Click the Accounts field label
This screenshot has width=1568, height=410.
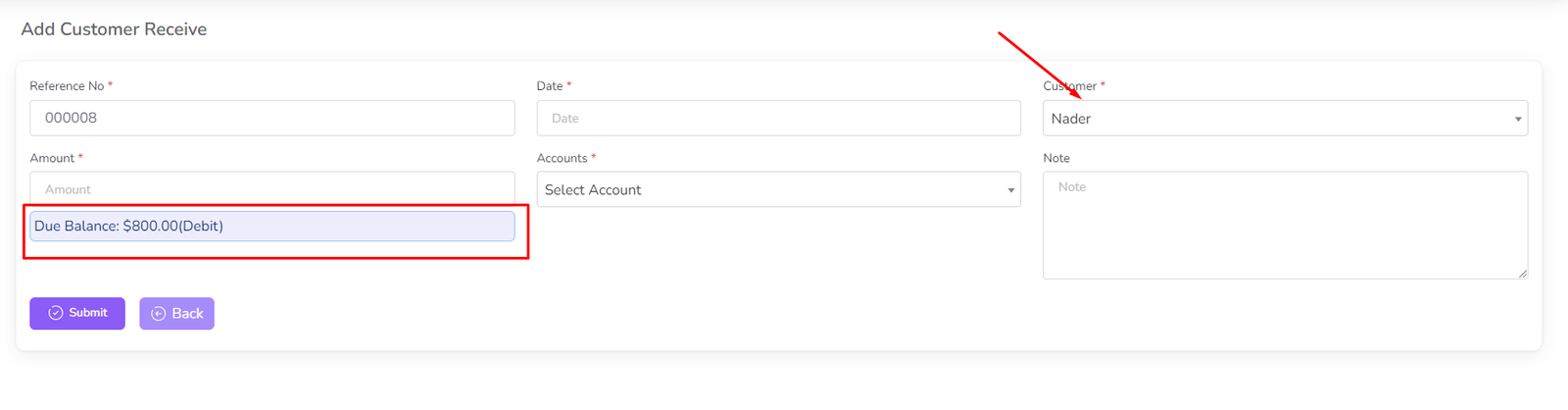[x=562, y=158]
